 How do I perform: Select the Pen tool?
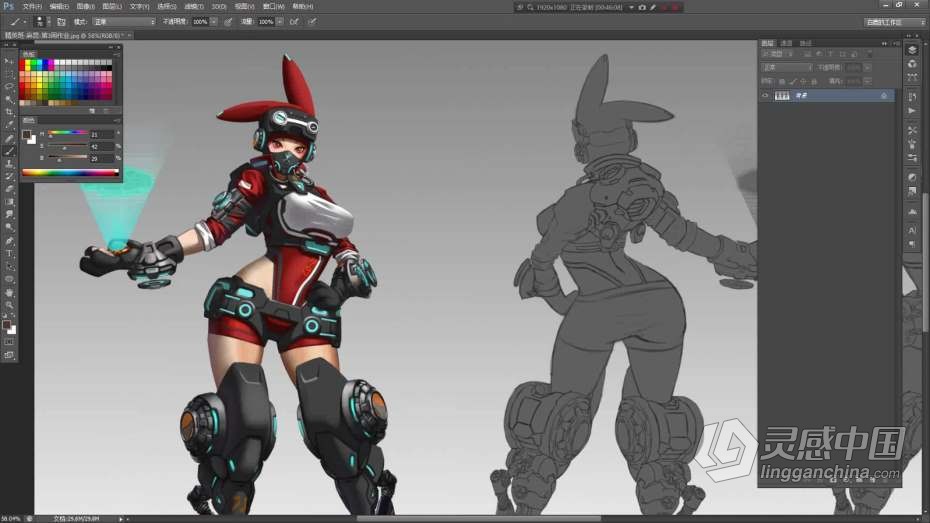[9, 241]
